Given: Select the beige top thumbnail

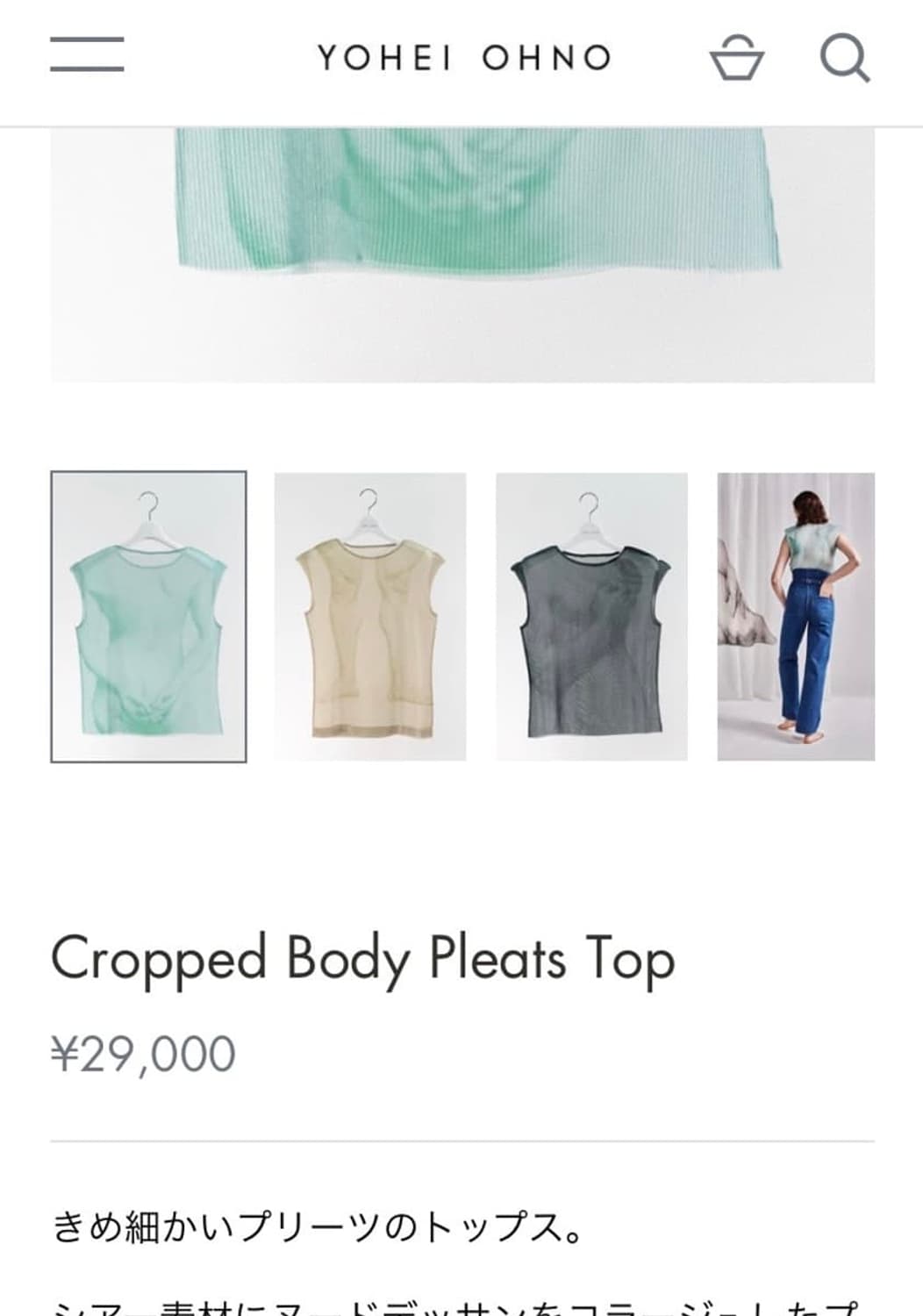Looking at the screenshot, I should coord(370,617).
